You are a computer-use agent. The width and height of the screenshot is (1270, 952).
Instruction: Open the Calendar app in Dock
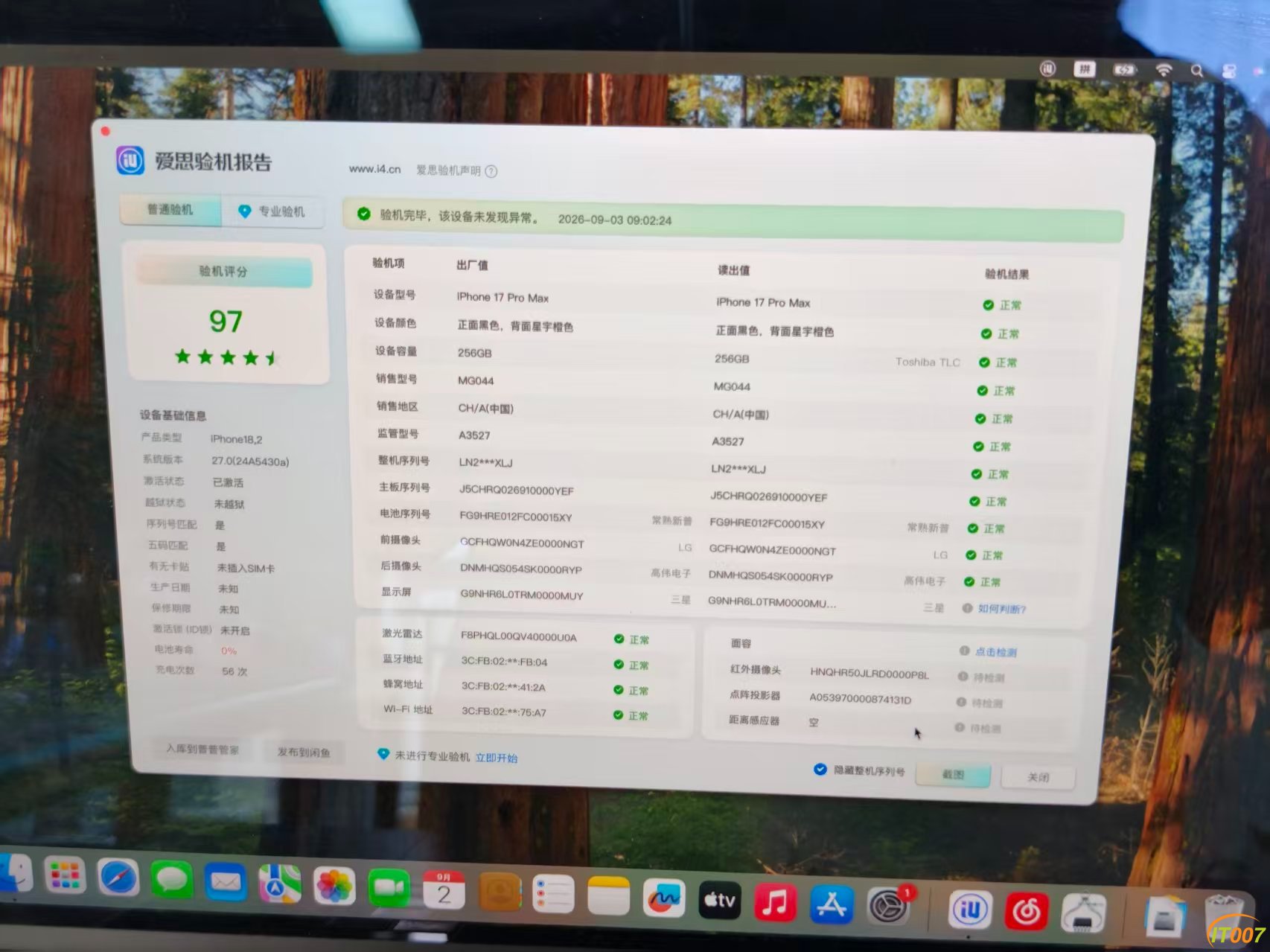click(x=444, y=891)
